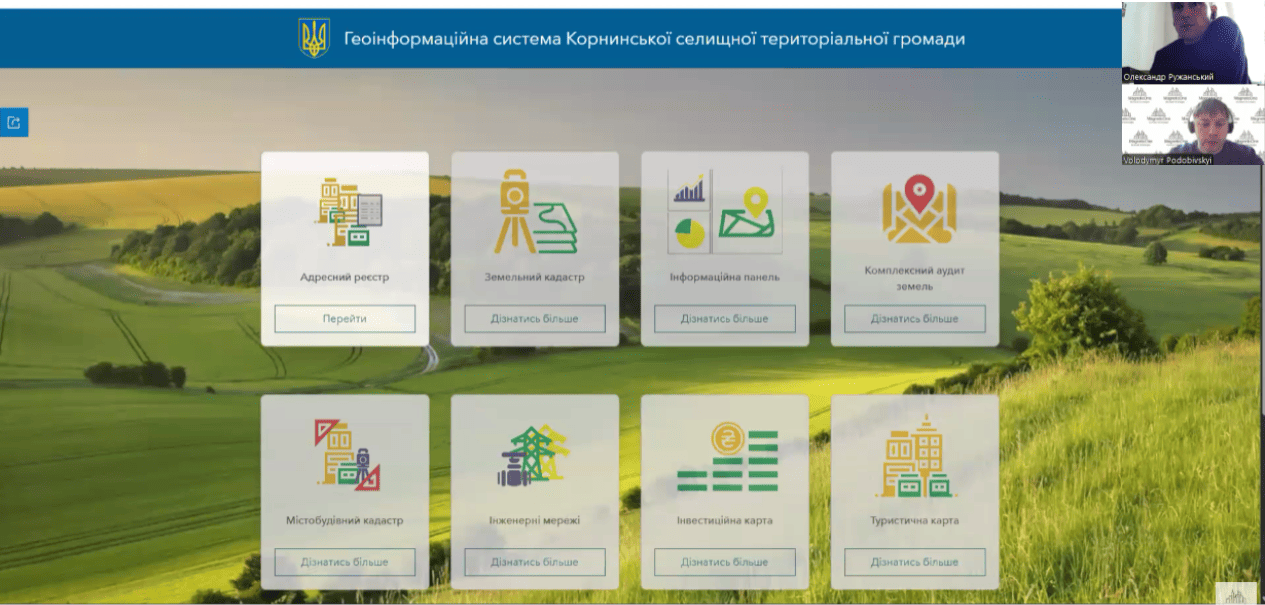The width and height of the screenshot is (1265, 605).
Task: Click the Туристична карта card label
Action: coord(915,520)
